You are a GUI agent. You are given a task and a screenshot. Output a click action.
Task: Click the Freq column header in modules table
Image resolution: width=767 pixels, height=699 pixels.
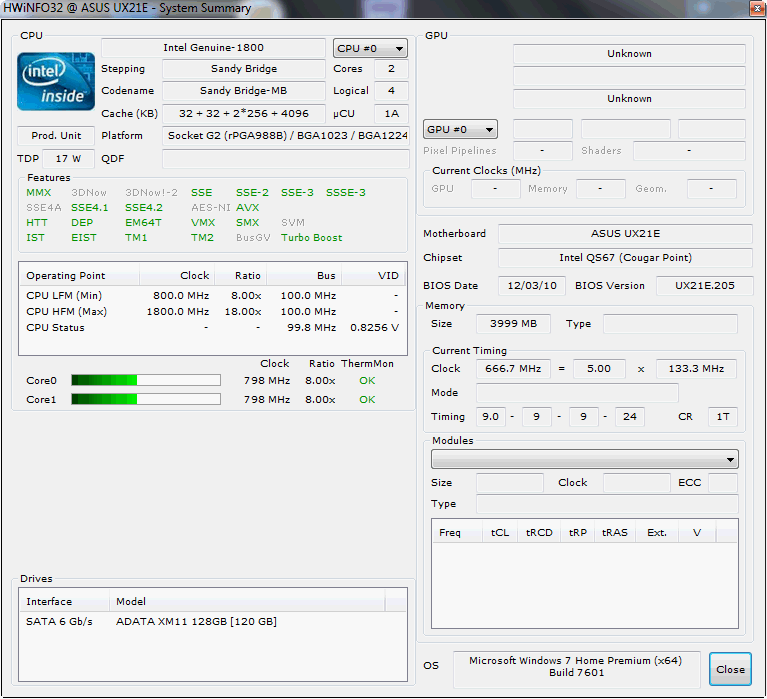pos(457,532)
